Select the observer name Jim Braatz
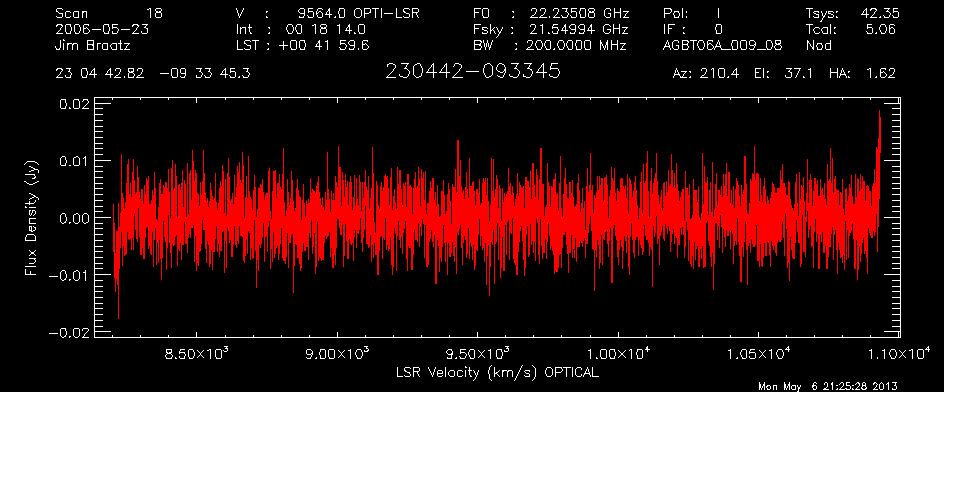962x490 pixels. pyautogui.click(x=94, y=46)
